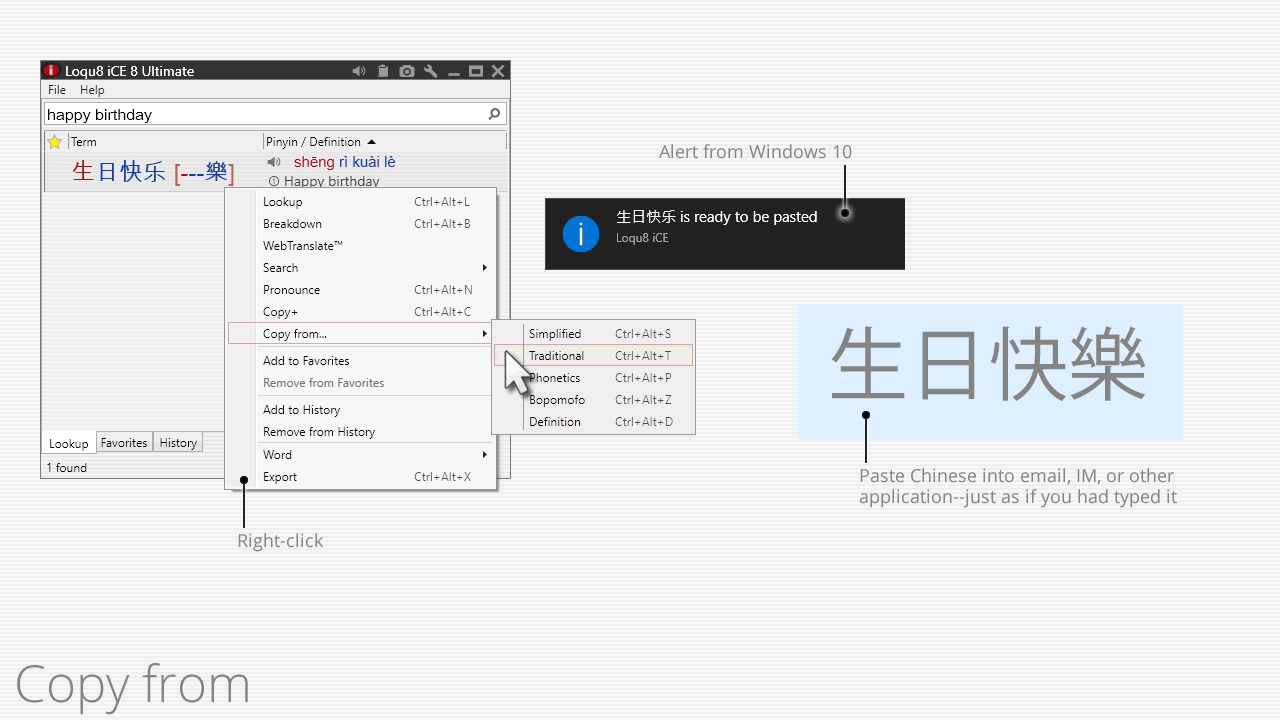
Task: Open settings via the wrench icon
Action: click(431, 71)
